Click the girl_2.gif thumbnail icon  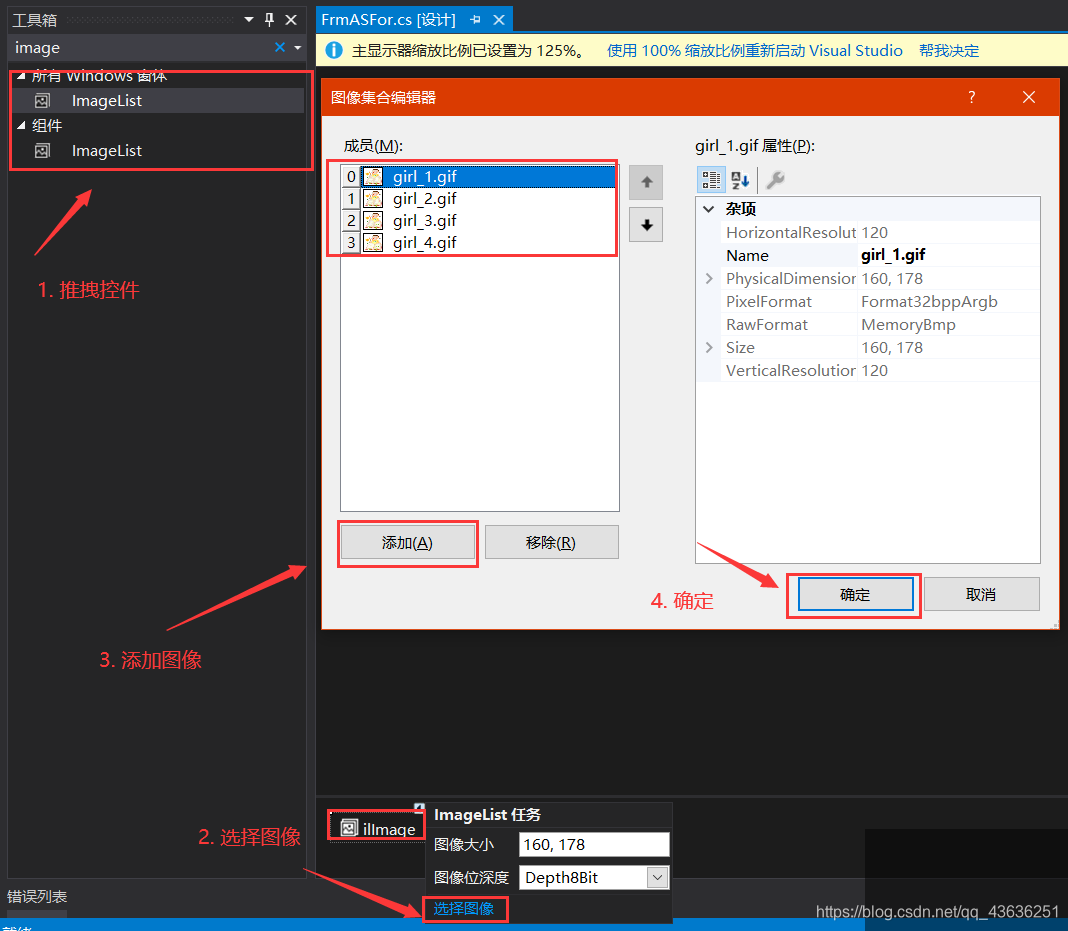tap(373, 199)
